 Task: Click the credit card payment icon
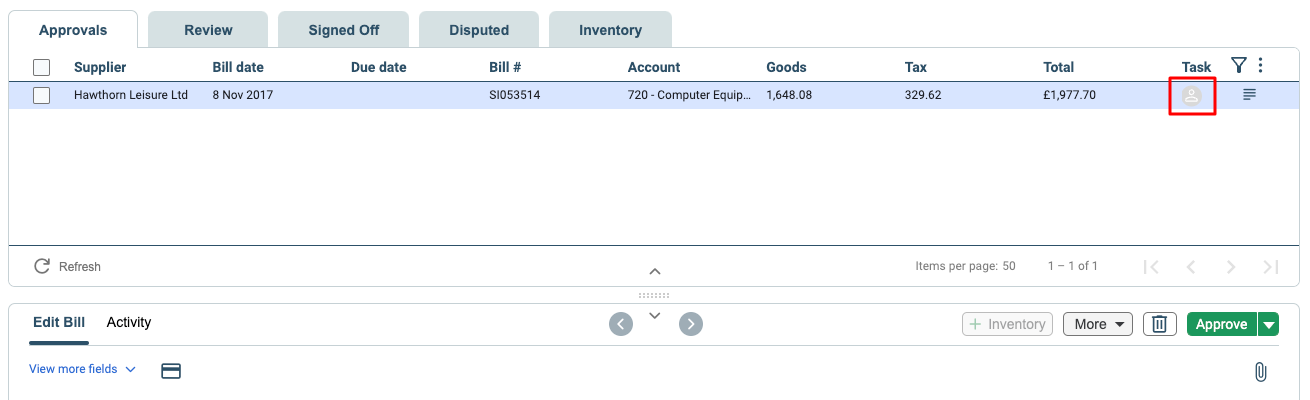point(171,371)
